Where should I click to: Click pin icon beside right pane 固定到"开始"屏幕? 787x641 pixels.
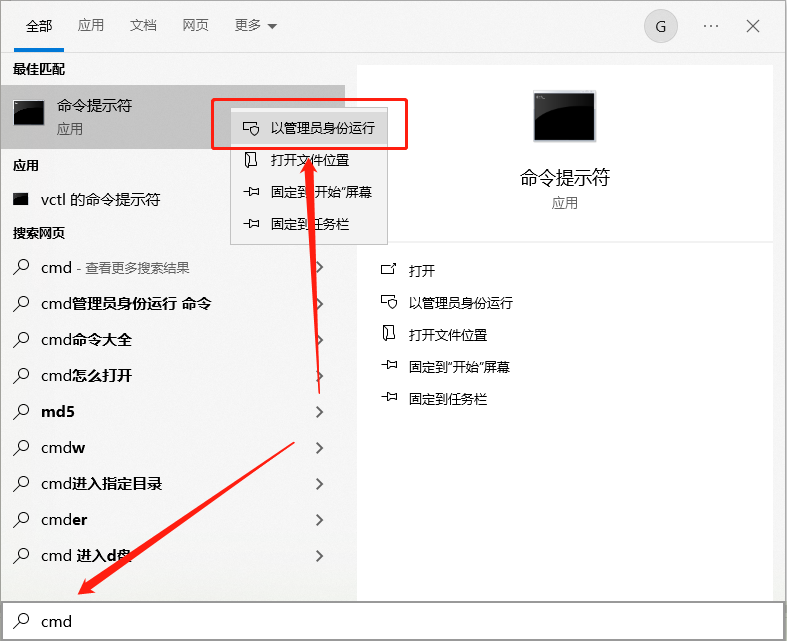(389, 365)
